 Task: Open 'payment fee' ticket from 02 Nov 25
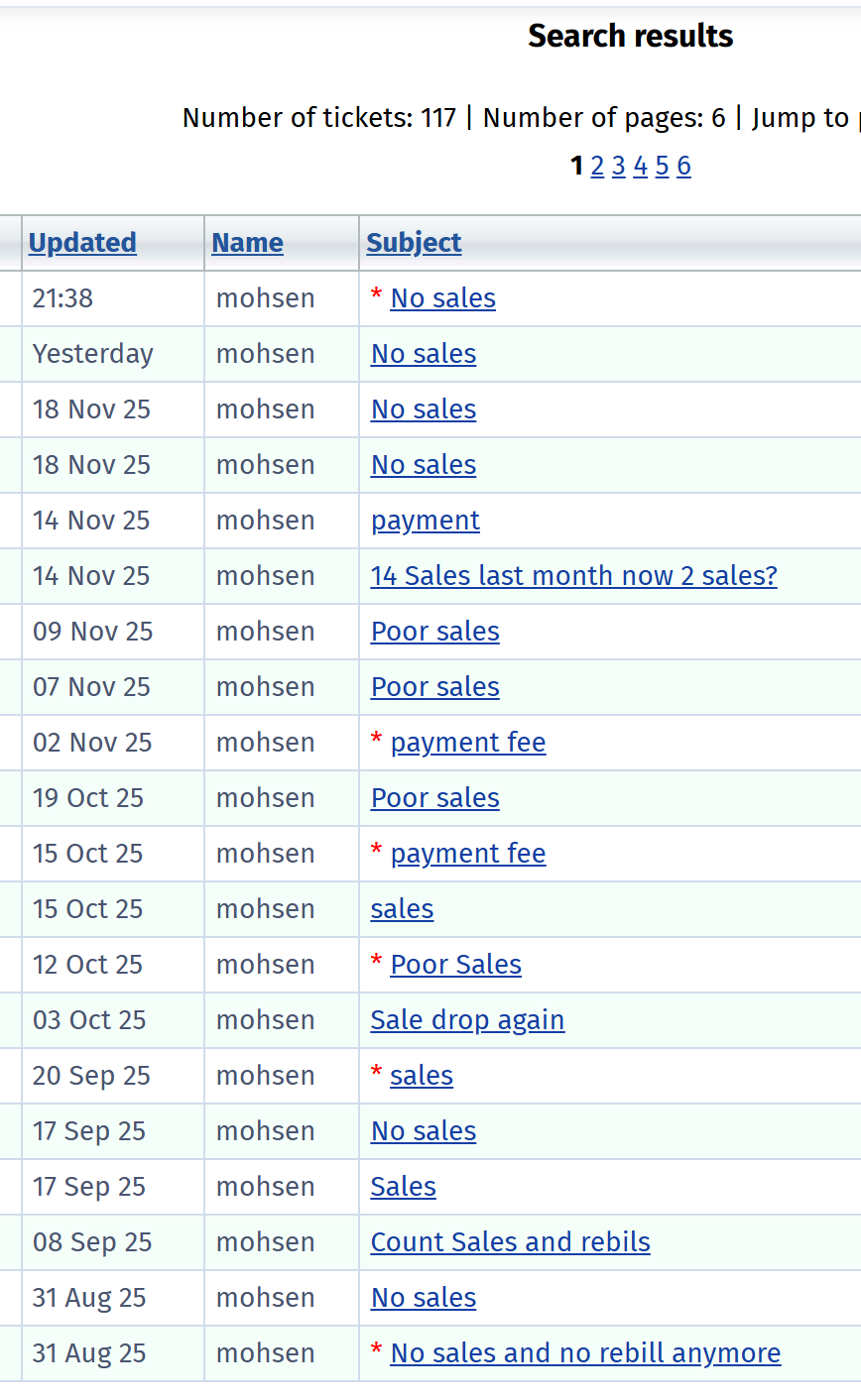(468, 743)
